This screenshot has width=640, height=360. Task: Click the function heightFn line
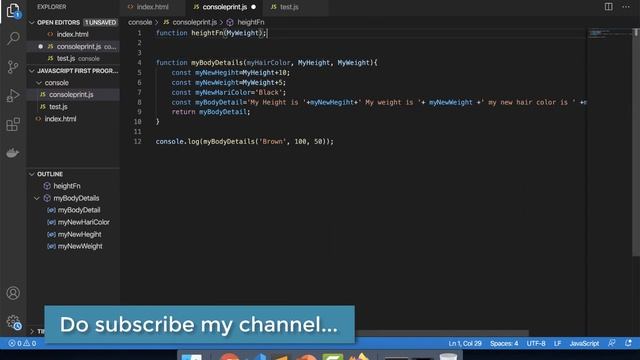click(211, 33)
